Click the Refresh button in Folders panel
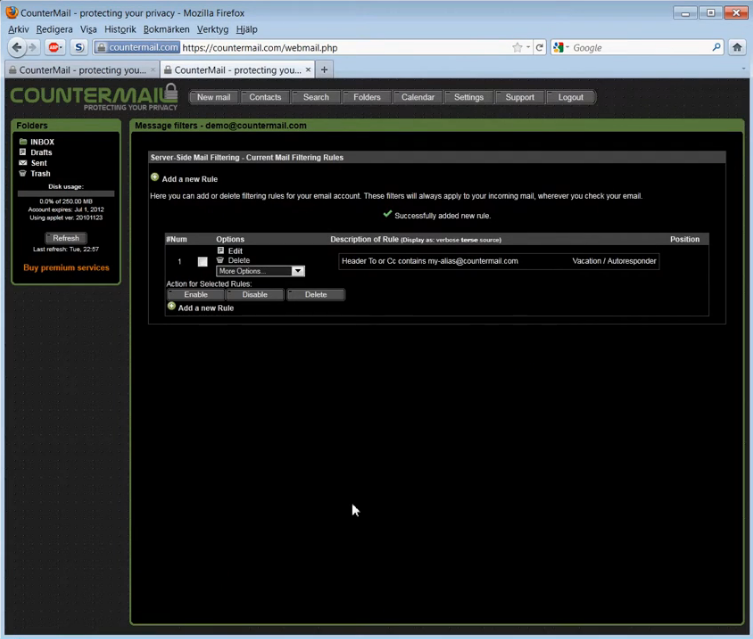753x639 pixels. tap(66, 238)
